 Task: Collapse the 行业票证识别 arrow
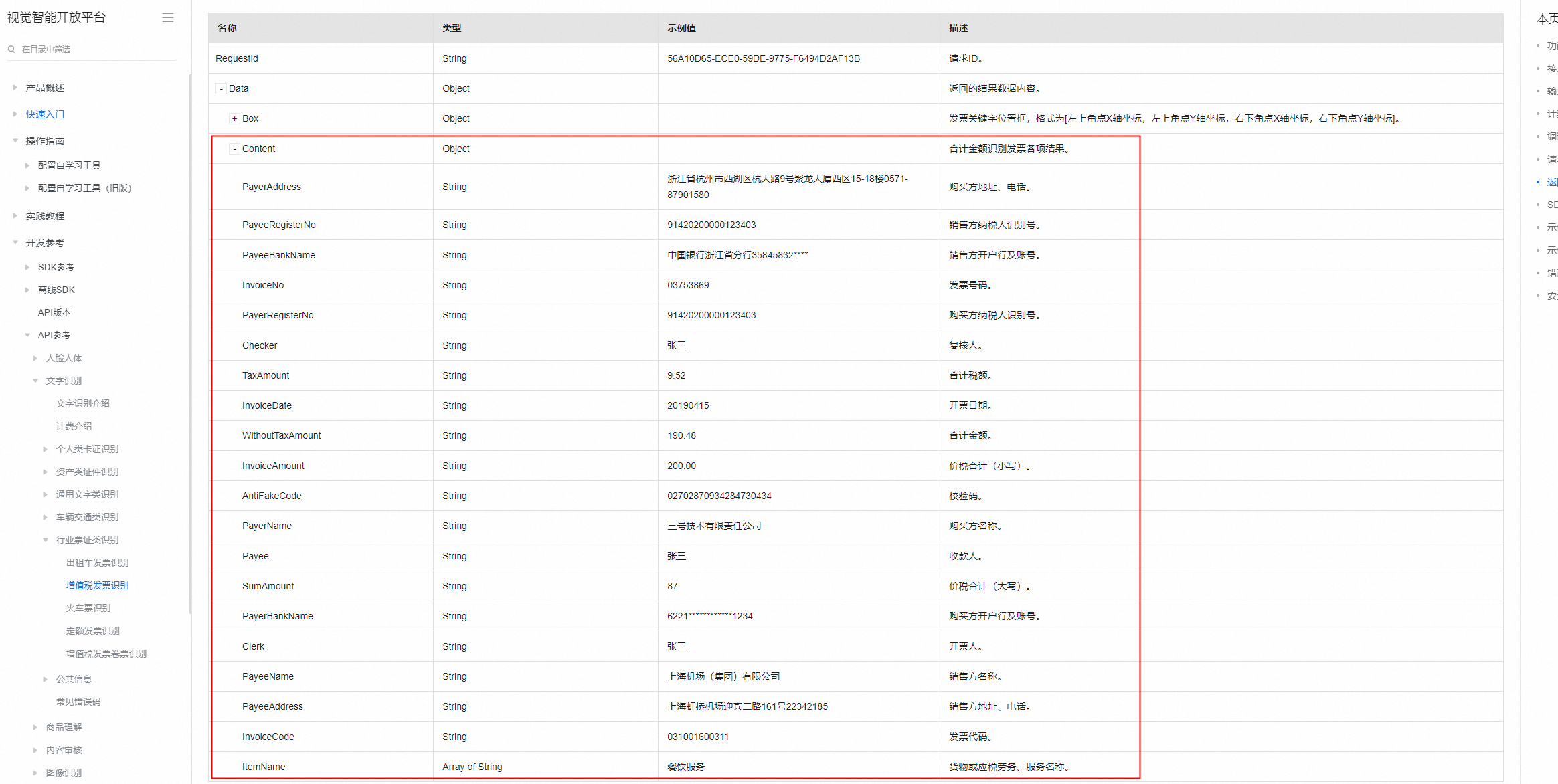[45, 540]
